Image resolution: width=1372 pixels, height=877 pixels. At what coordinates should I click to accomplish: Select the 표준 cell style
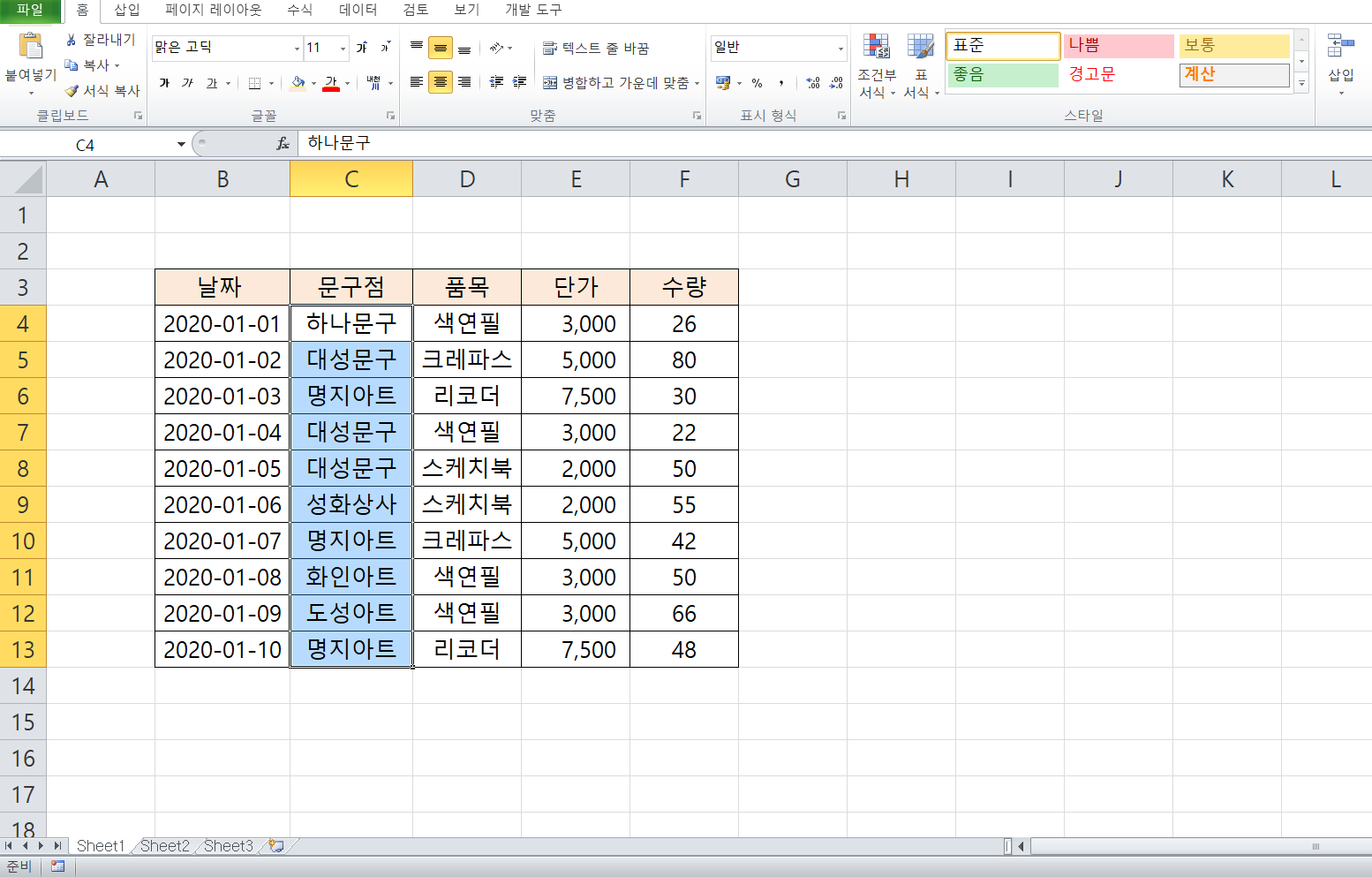[1003, 45]
